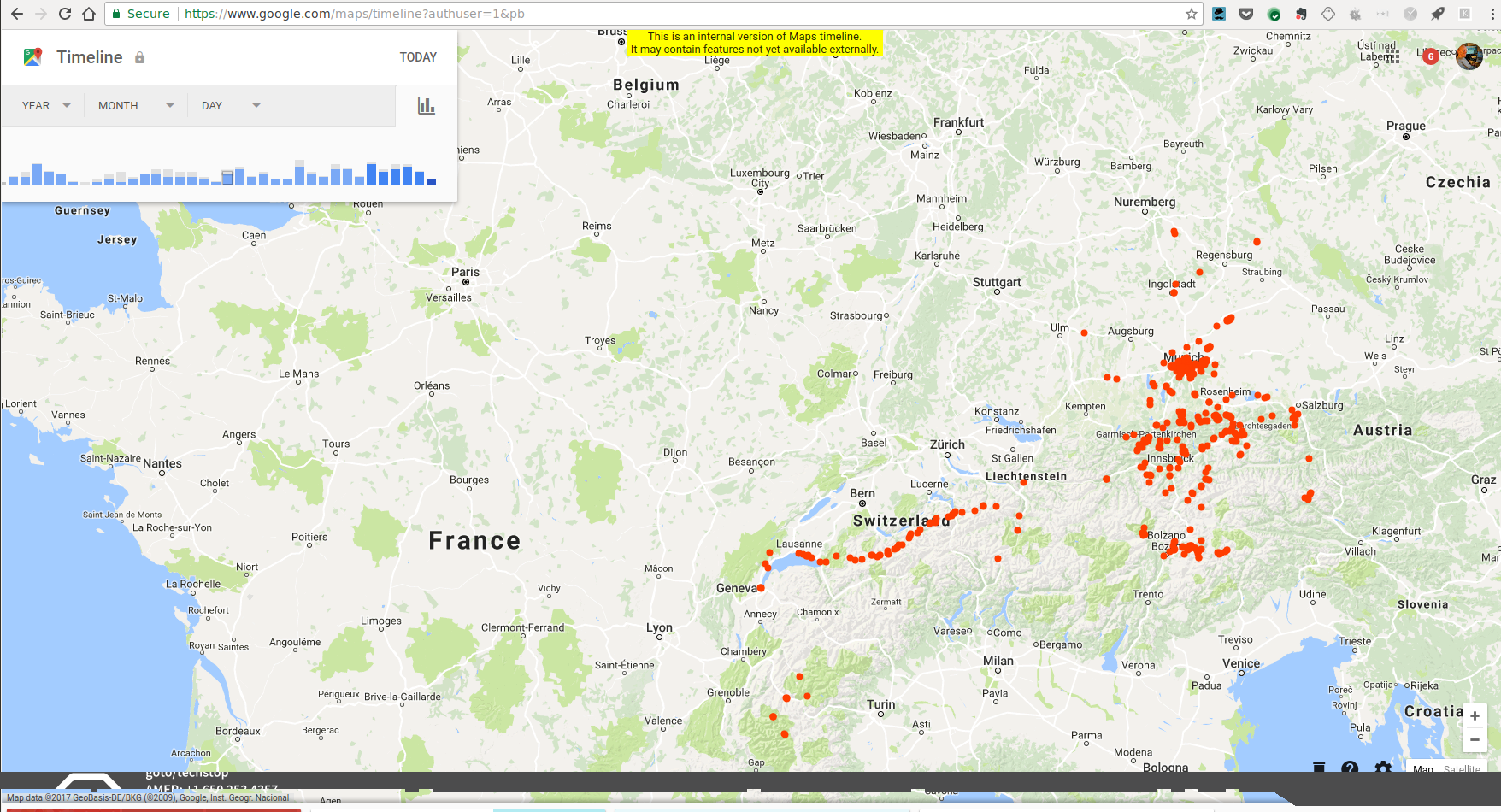The height and width of the screenshot is (812, 1501).
Task: Select the last histogram bar
Action: point(431,181)
